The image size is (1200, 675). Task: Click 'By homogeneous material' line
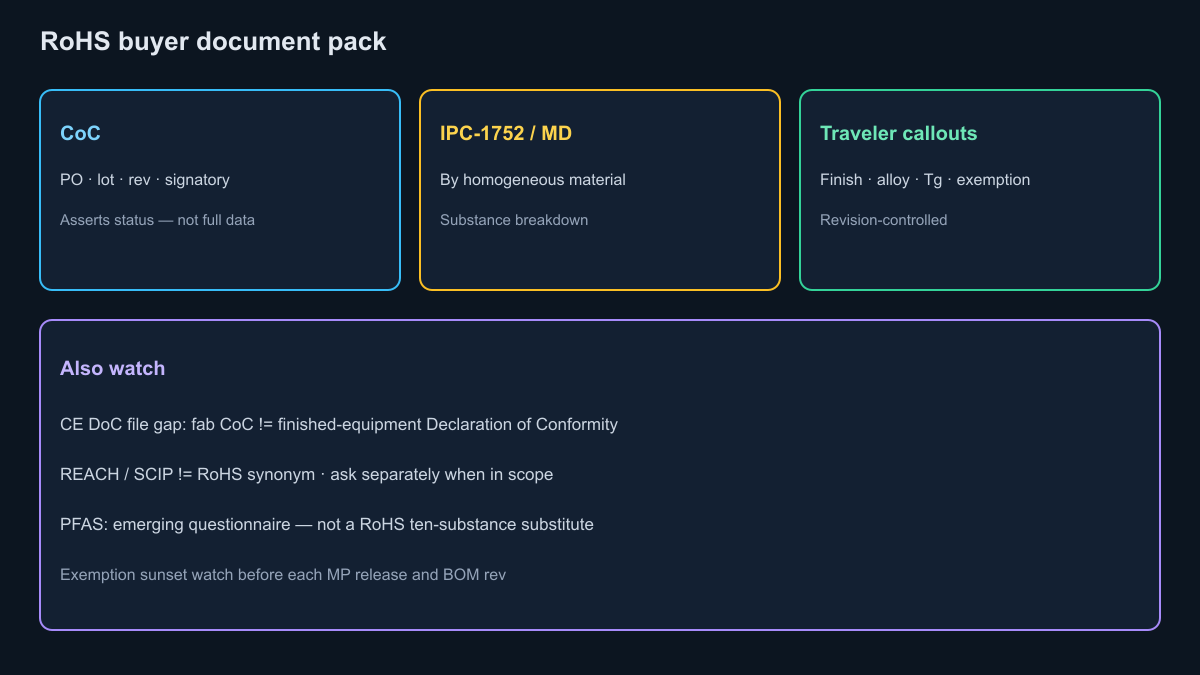pos(533,180)
